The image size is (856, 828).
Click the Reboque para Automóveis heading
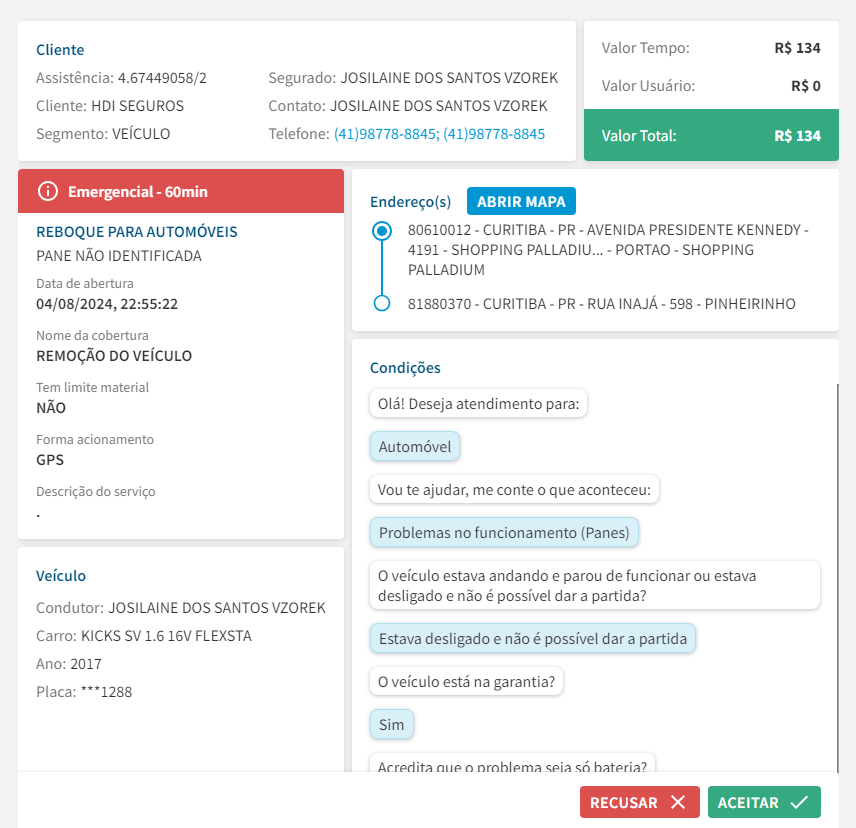pos(137,231)
